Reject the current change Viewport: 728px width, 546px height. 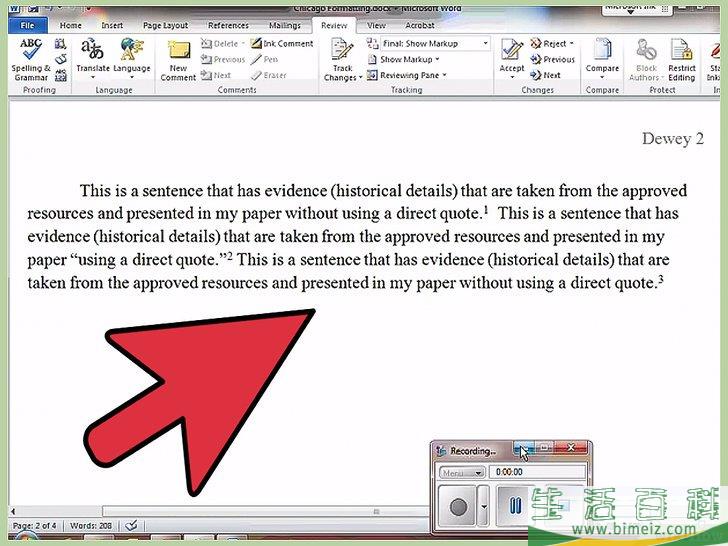coord(552,44)
